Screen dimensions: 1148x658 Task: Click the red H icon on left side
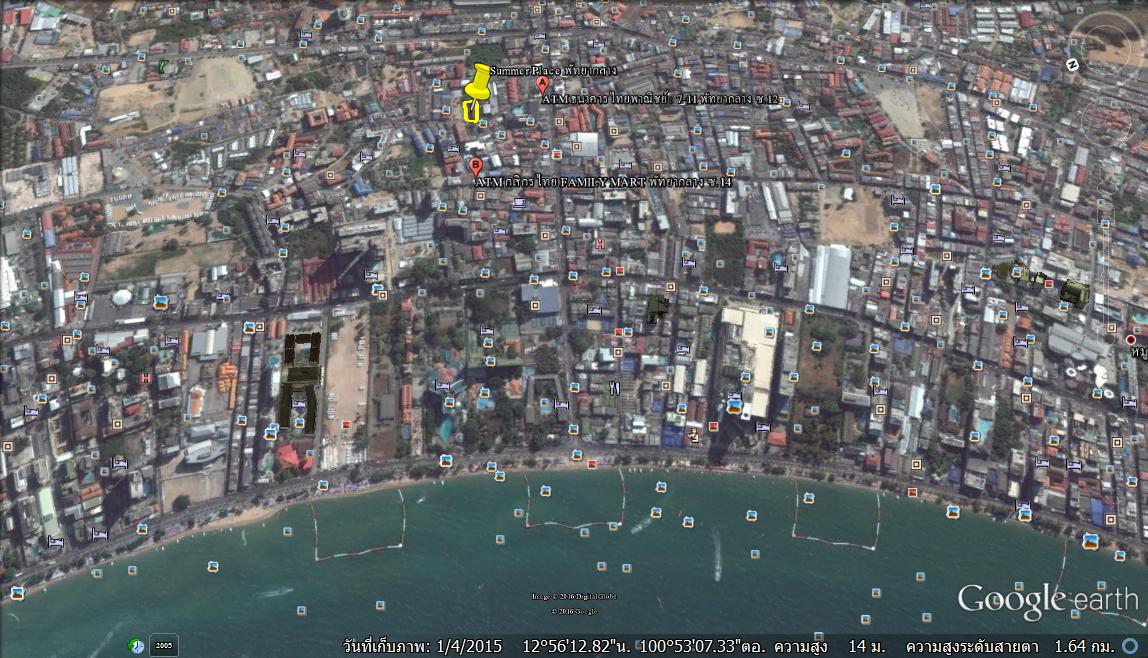(146, 378)
